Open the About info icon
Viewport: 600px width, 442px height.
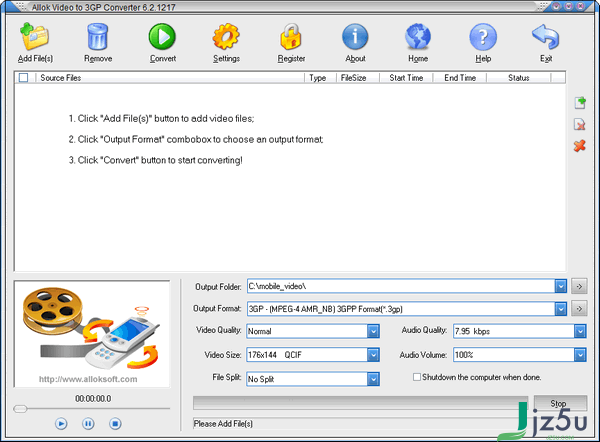coord(355,37)
